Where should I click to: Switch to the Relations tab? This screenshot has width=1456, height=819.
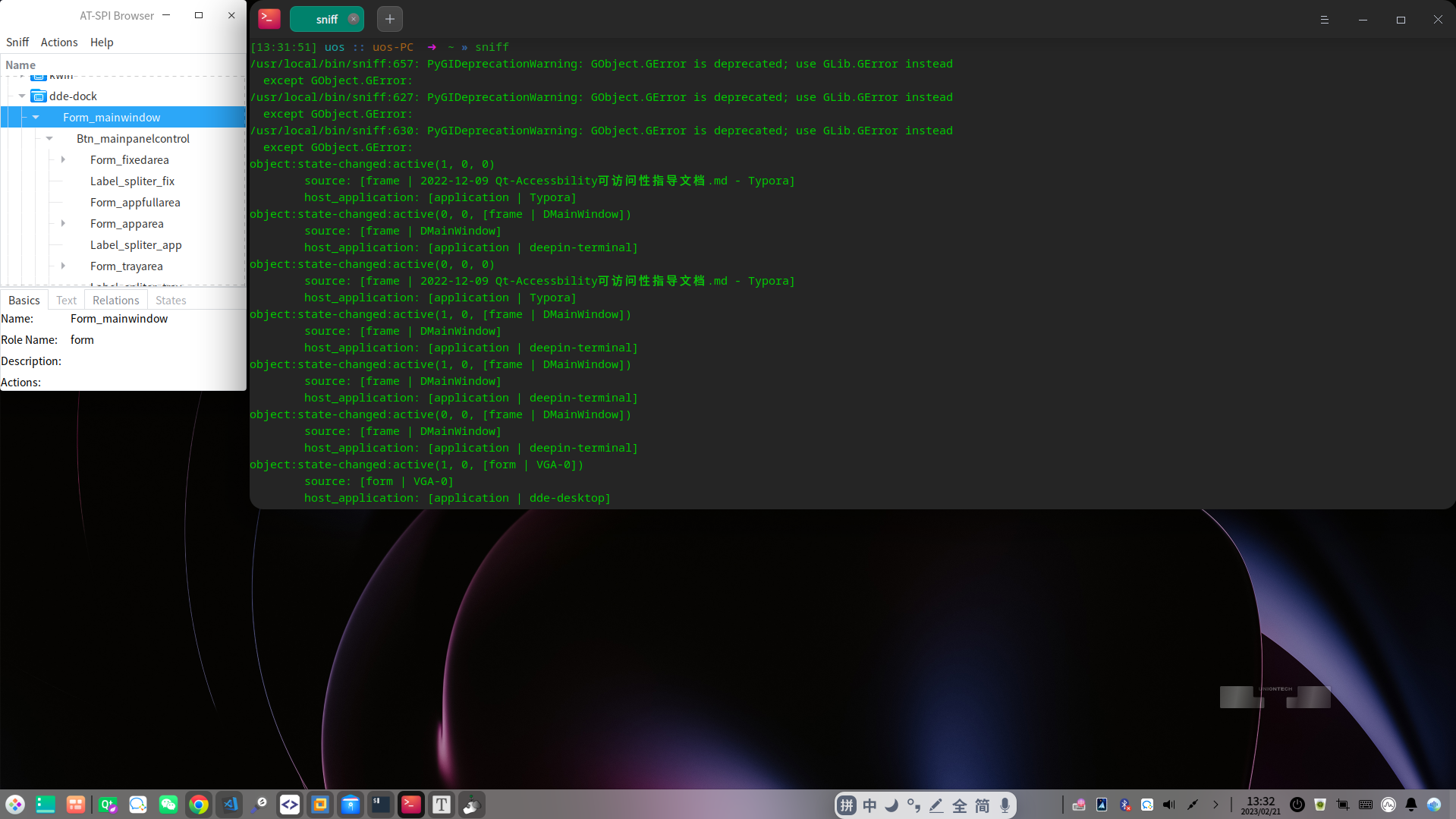tap(115, 301)
